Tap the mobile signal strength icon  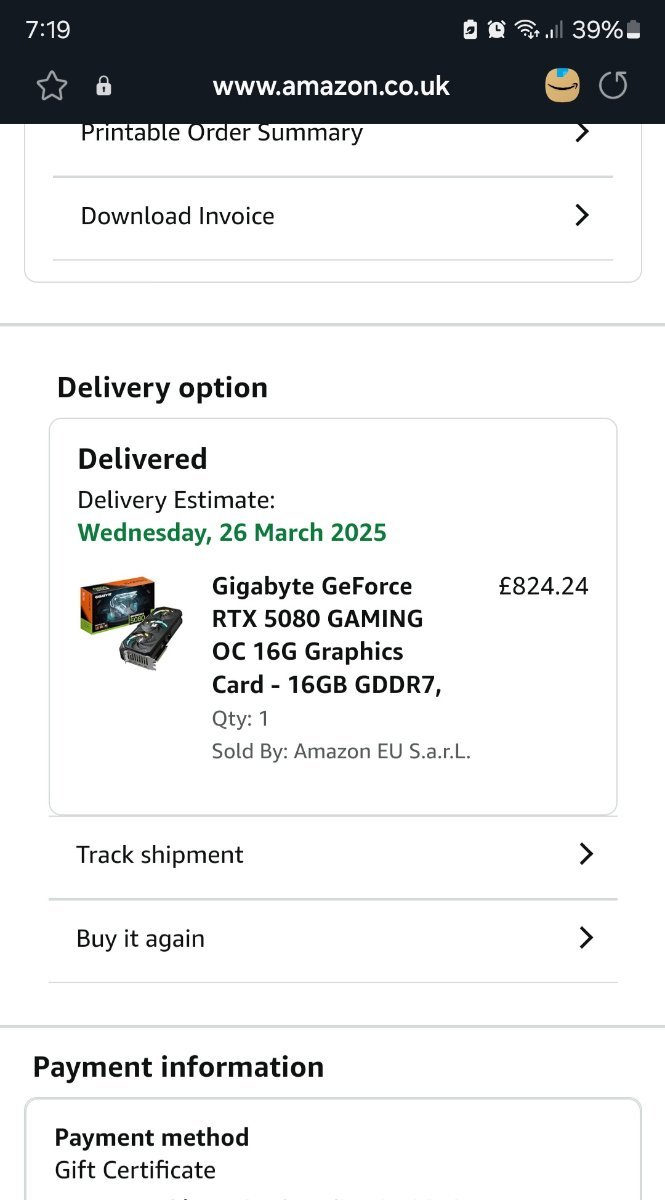pyautogui.click(x=554, y=30)
